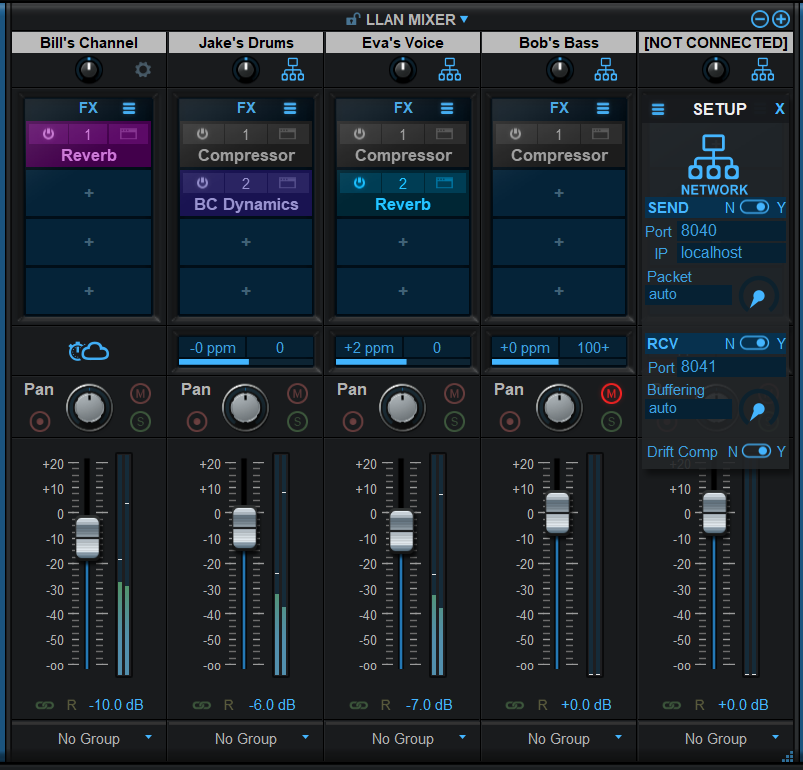Viewport: 803px width, 770px height.
Task: Arm record on Bill's Channel
Action: (40, 421)
